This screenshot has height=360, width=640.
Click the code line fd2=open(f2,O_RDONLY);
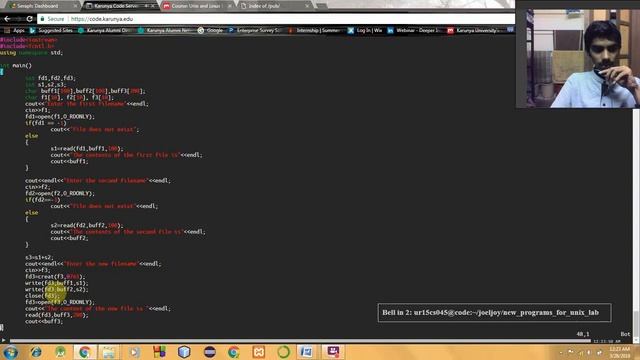(x=60, y=193)
